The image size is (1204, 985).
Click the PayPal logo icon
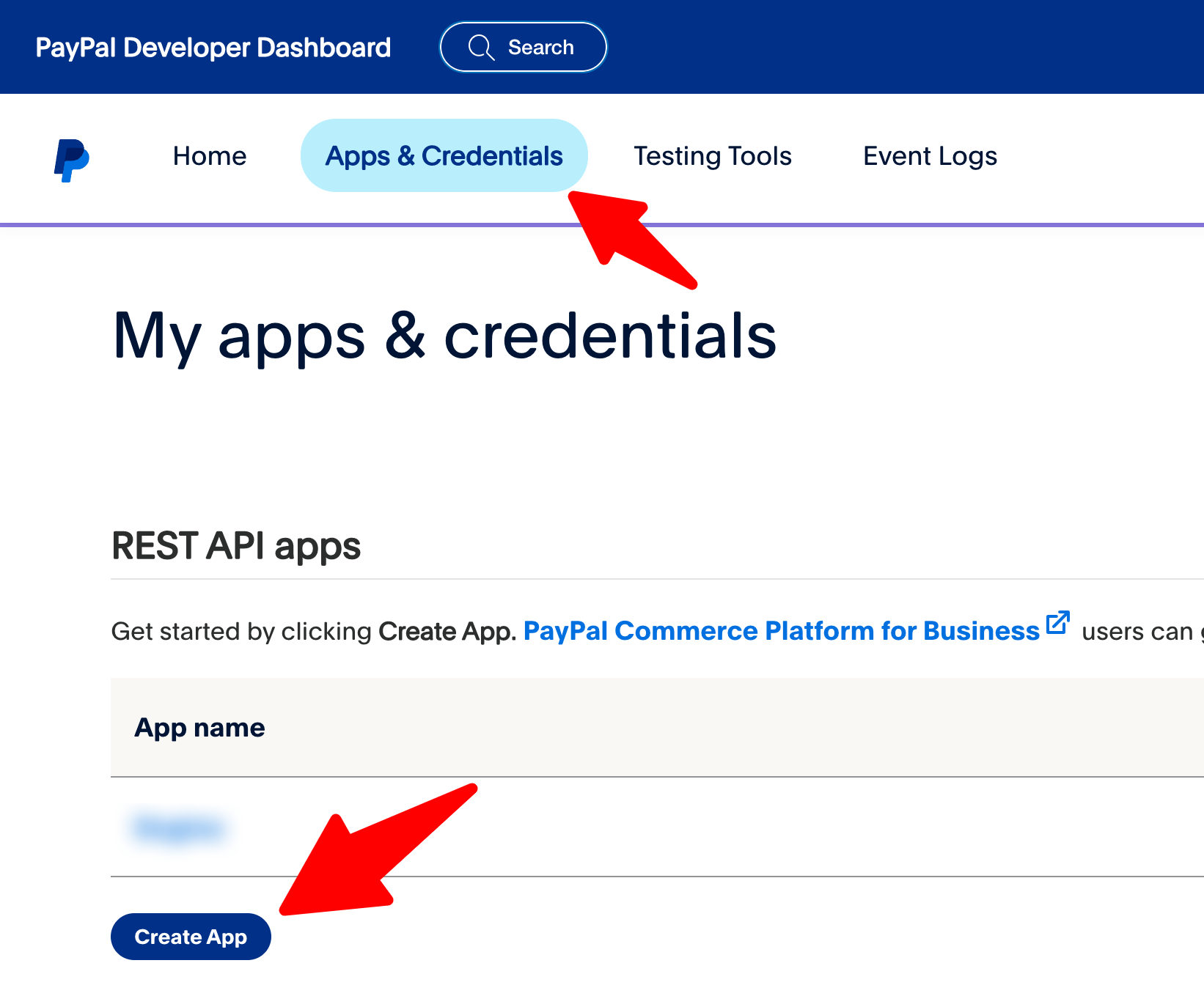pos(71,160)
